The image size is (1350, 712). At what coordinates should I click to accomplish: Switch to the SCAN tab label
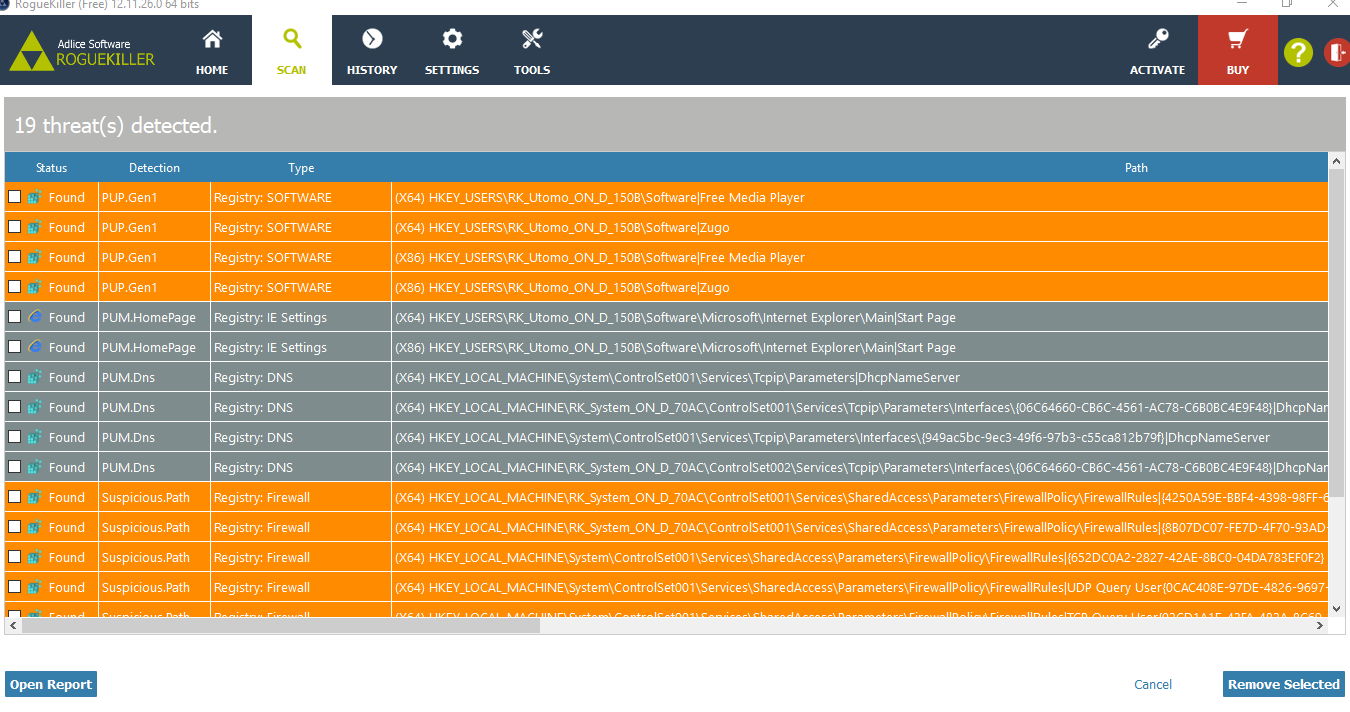click(x=292, y=70)
